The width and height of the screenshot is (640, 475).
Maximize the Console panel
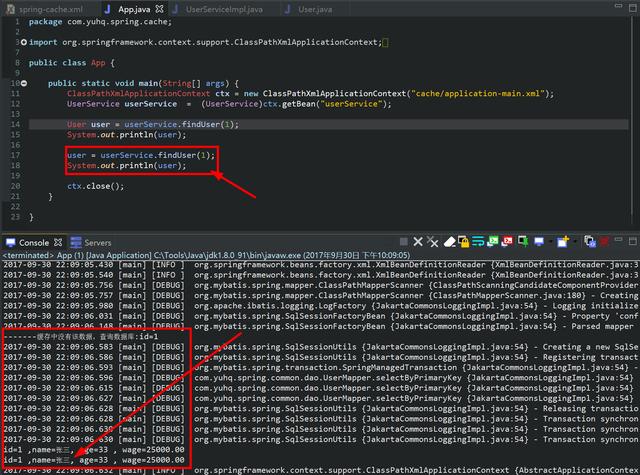tap(633, 242)
